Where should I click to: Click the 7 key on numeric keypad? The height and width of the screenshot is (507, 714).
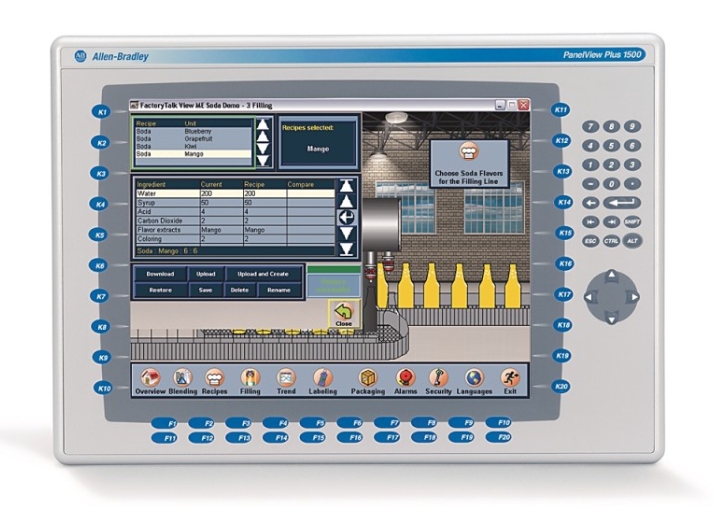click(x=591, y=126)
